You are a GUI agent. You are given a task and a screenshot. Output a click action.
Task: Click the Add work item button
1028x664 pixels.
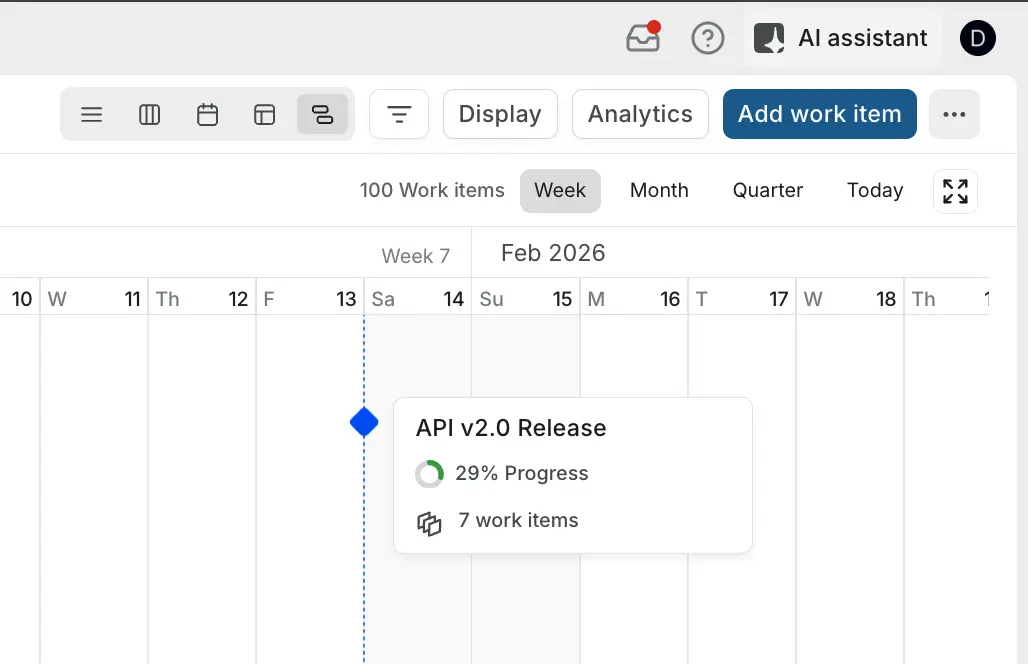tap(819, 114)
